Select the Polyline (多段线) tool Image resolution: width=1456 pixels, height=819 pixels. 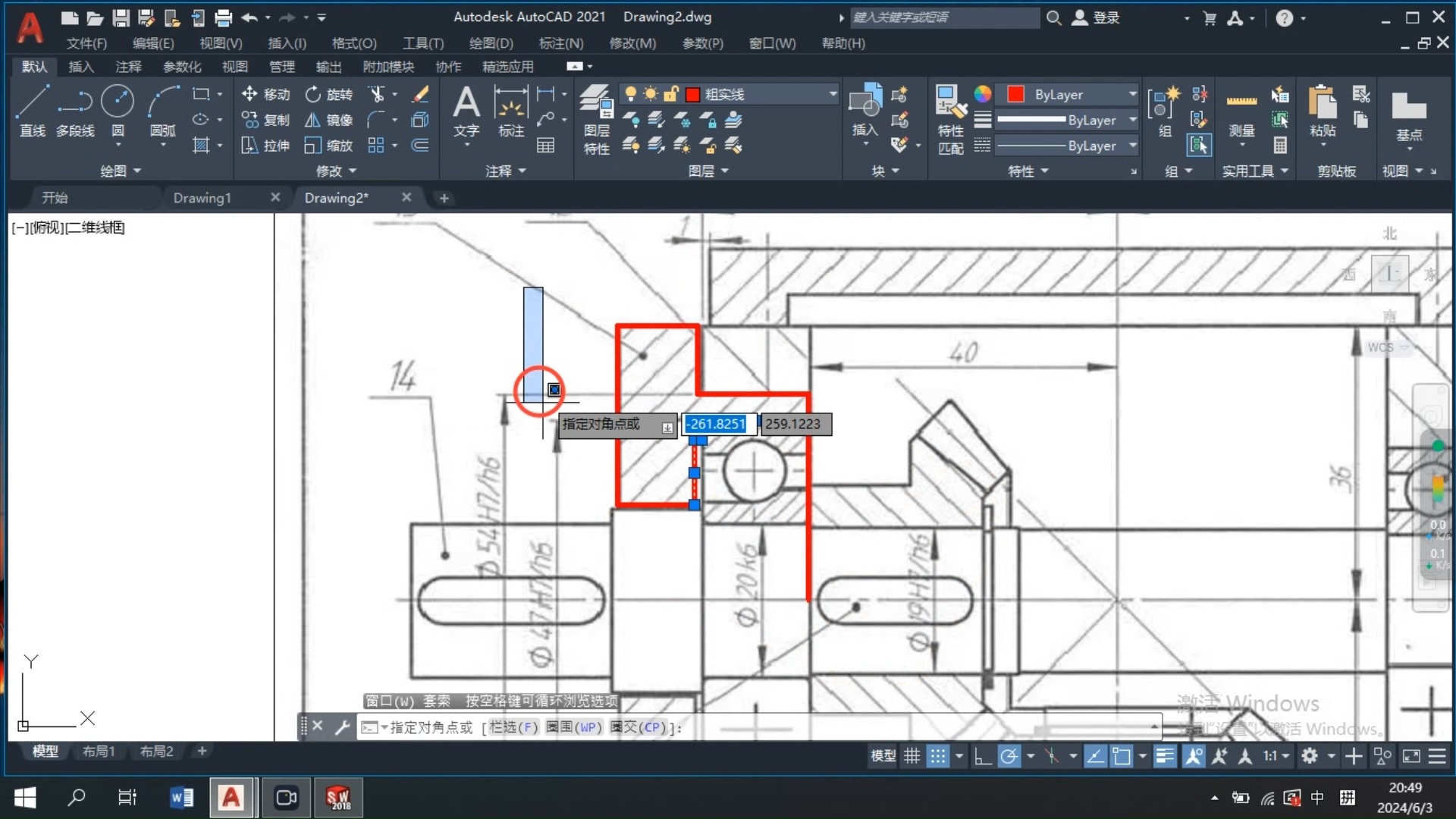75,111
